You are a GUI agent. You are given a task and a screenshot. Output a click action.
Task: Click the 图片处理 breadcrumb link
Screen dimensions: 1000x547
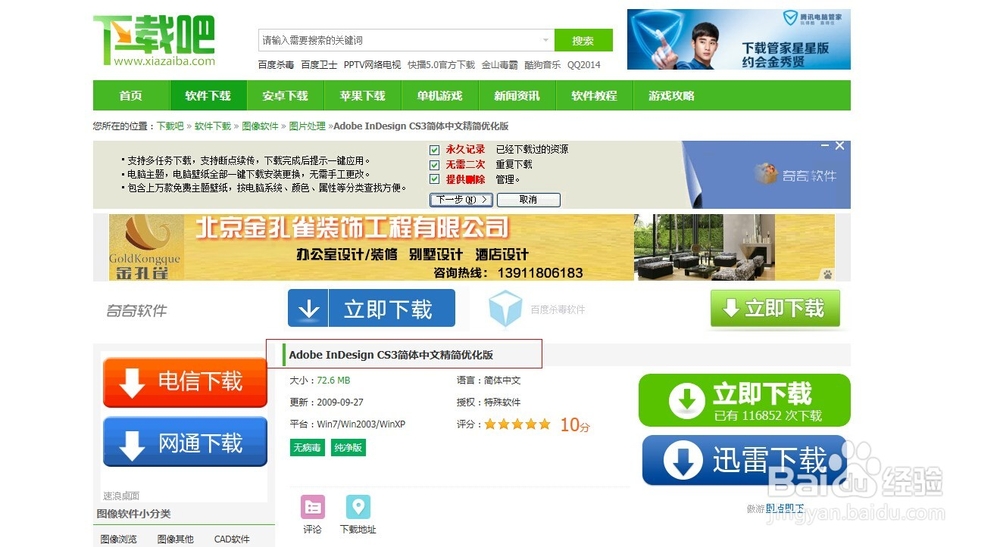click(x=307, y=126)
